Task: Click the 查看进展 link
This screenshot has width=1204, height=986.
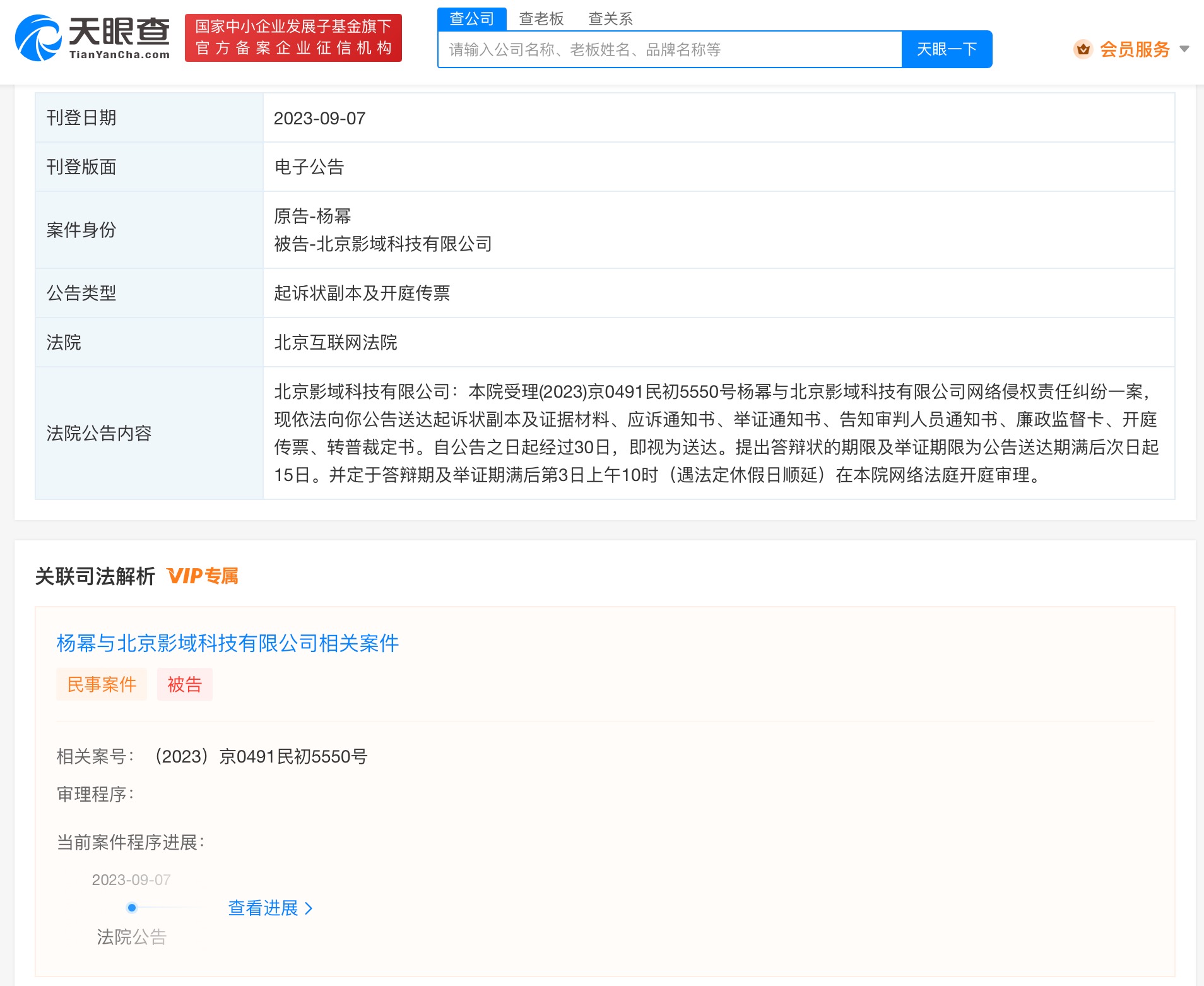Action: coord(263,908)
